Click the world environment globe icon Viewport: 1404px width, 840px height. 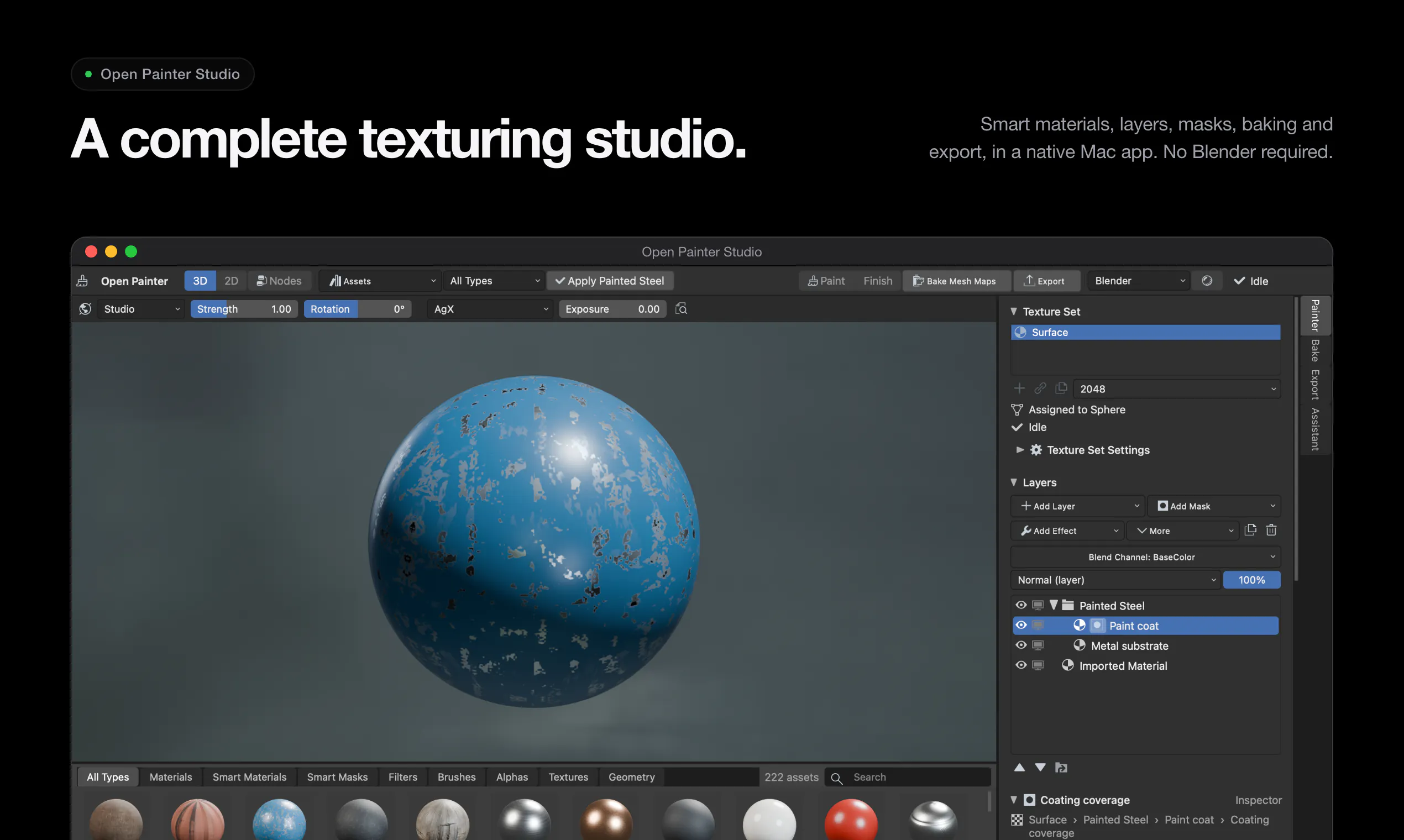86,309
